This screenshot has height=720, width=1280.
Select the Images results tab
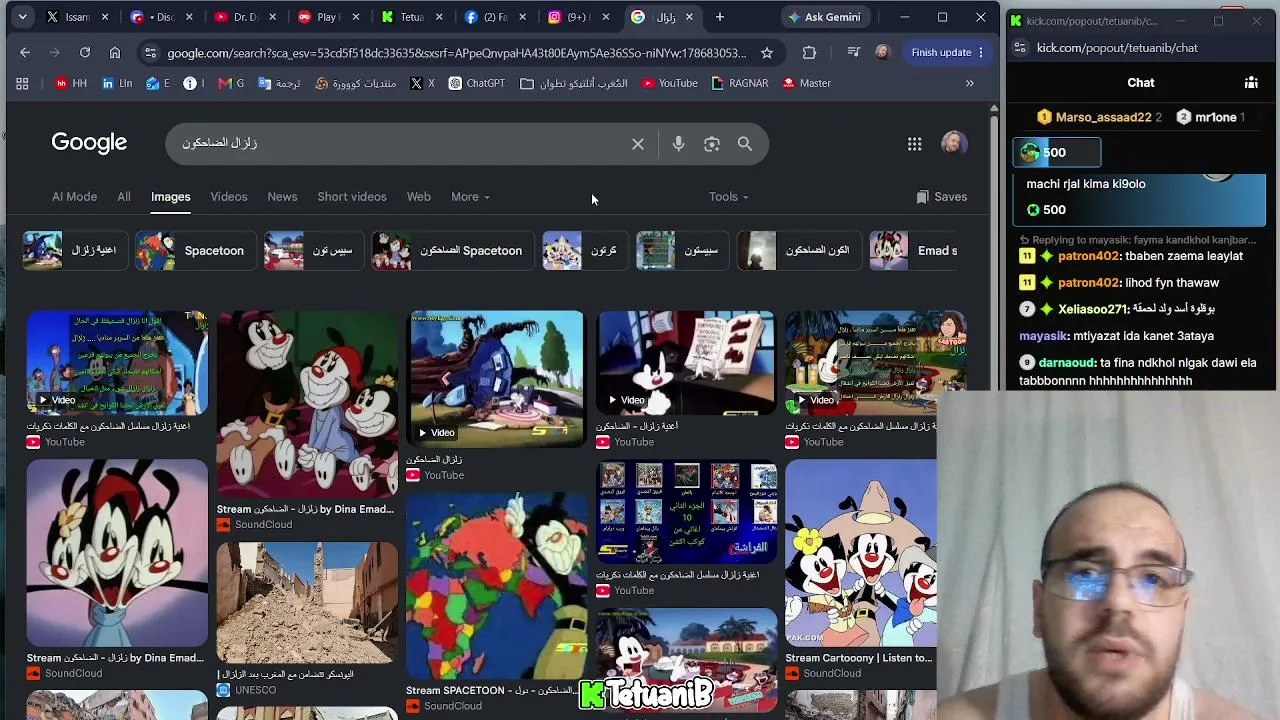pyautogui.click(x=171, y=197)
